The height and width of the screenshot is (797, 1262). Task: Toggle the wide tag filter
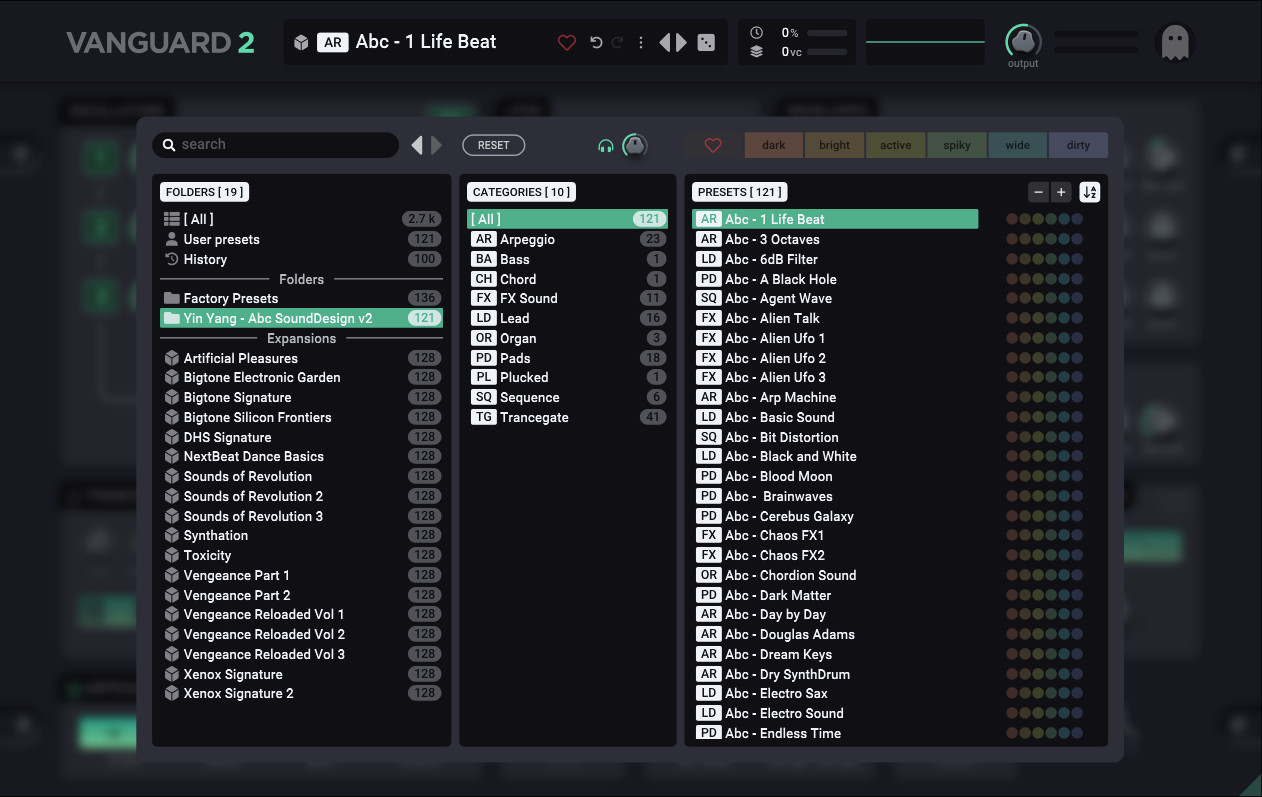point(1018,145)
